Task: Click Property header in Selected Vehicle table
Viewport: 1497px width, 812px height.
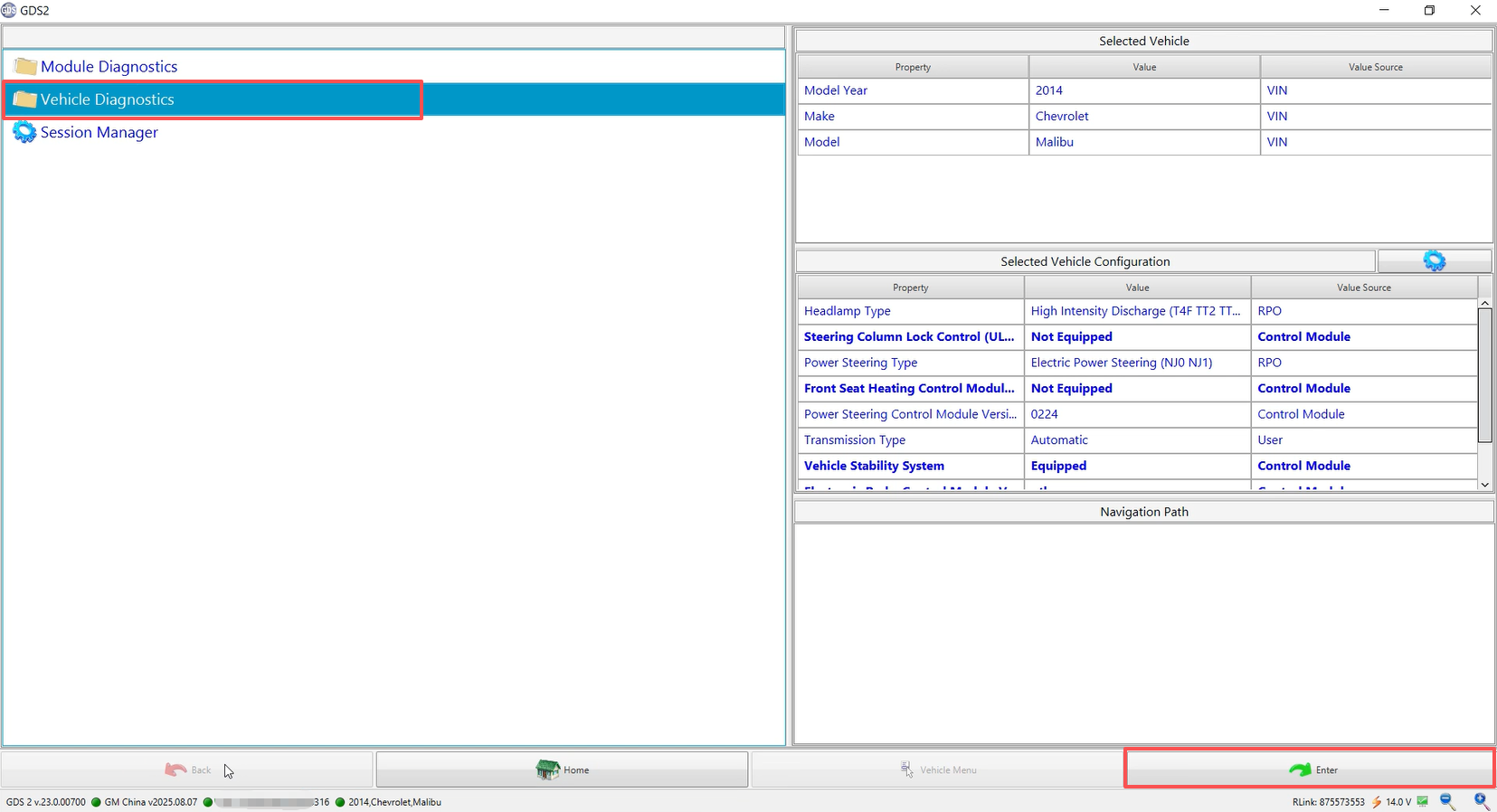Action: pos(912,67)
